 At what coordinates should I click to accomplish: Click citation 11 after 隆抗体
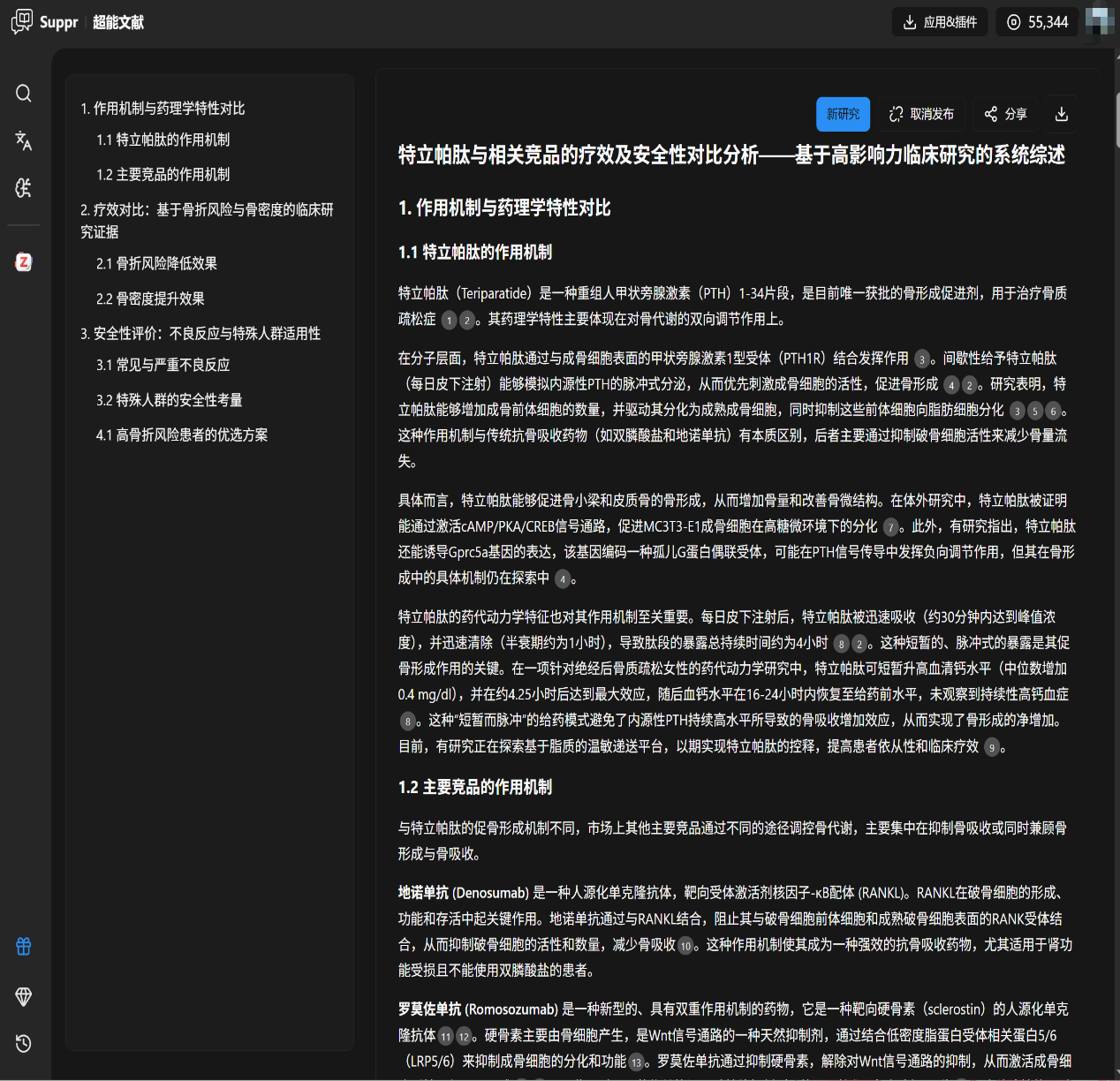446,1037
